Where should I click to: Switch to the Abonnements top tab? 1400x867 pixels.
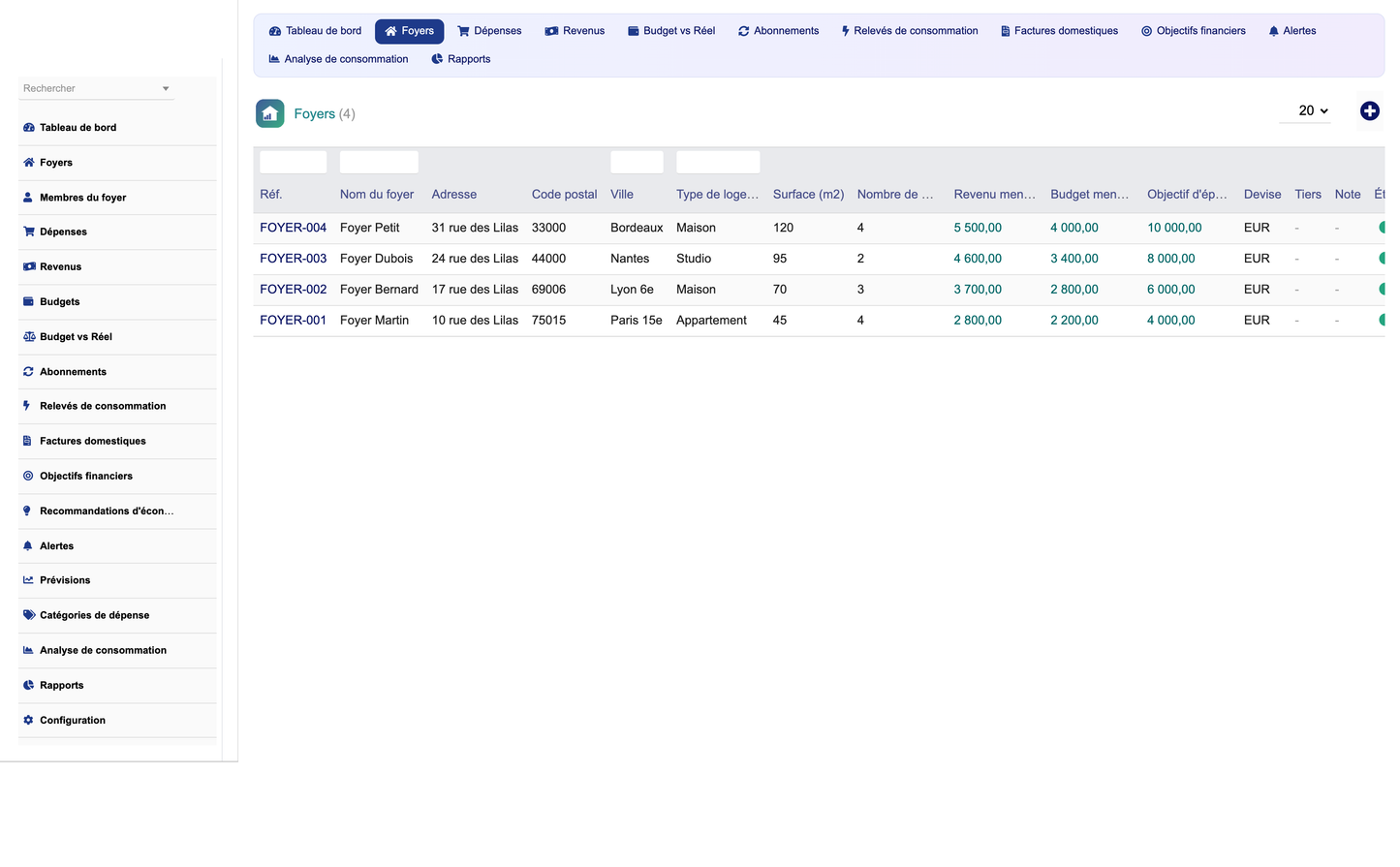coord(778,31)
